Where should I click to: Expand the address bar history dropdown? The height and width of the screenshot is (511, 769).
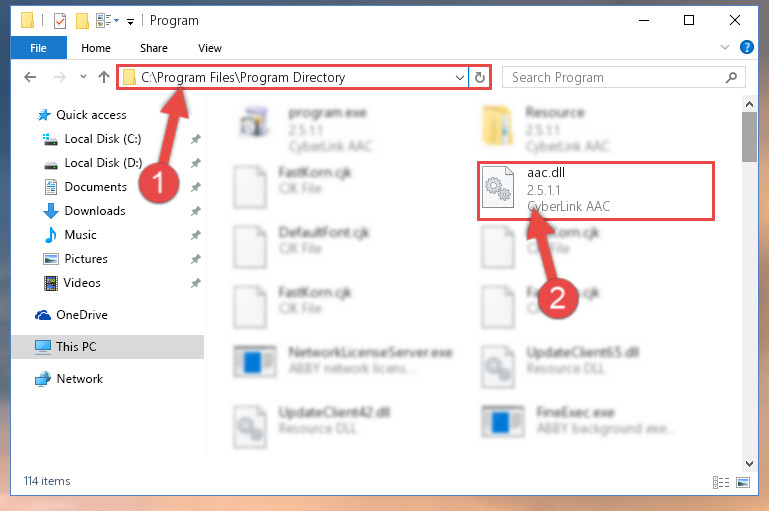[460, 77]
